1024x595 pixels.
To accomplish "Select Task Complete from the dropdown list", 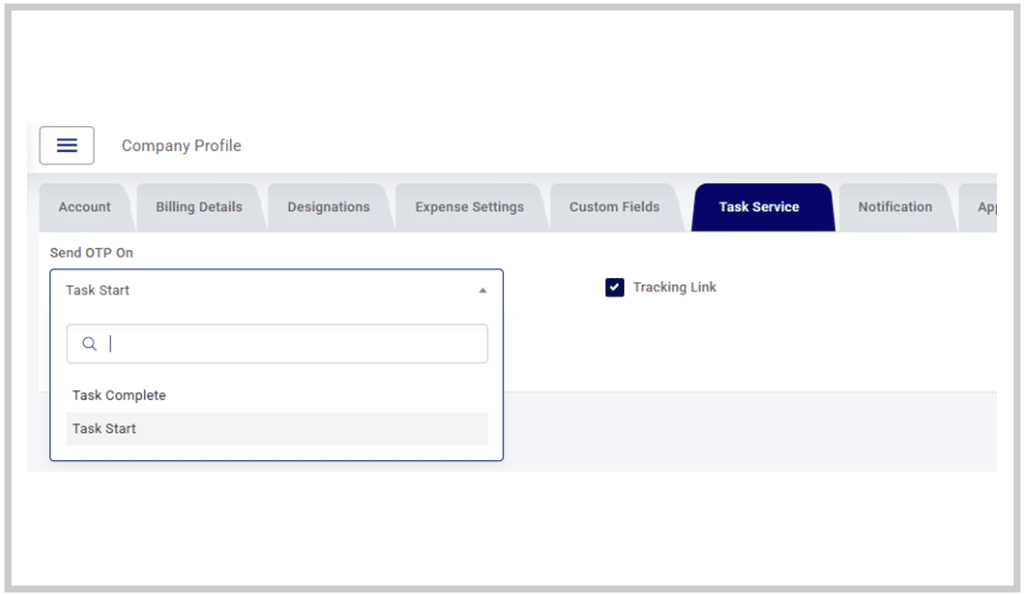I will pyautogui.click(x=119, y=395).
